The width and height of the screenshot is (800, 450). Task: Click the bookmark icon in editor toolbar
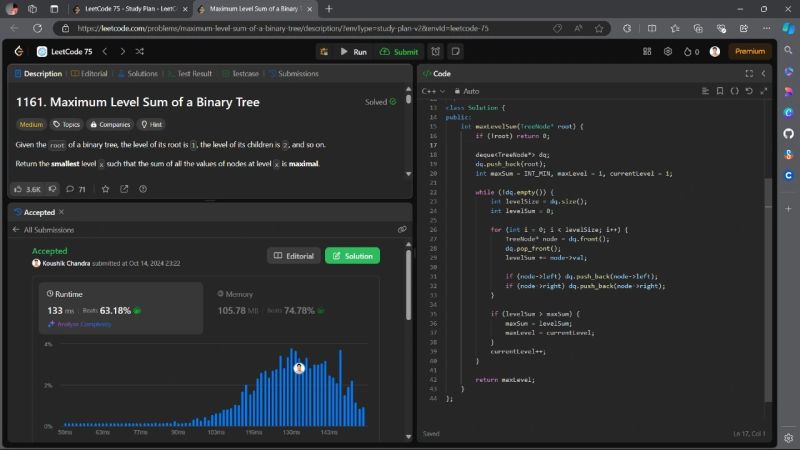pyautogui.click(x=720, y=91)
